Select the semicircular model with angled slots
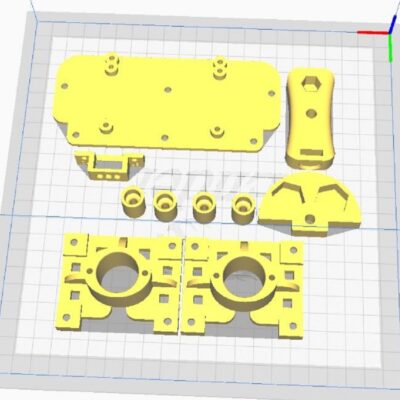This screenshot has height=400, width=400. (310, 204)
